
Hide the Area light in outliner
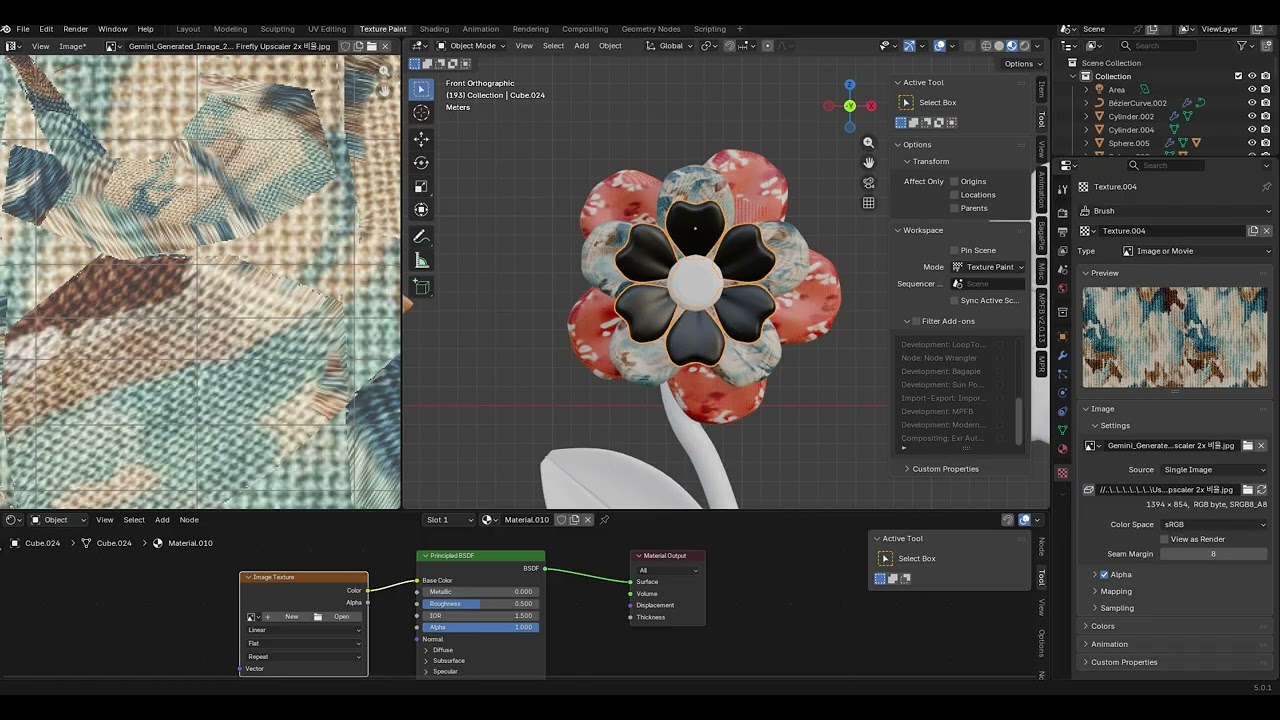click(1252, 90)
